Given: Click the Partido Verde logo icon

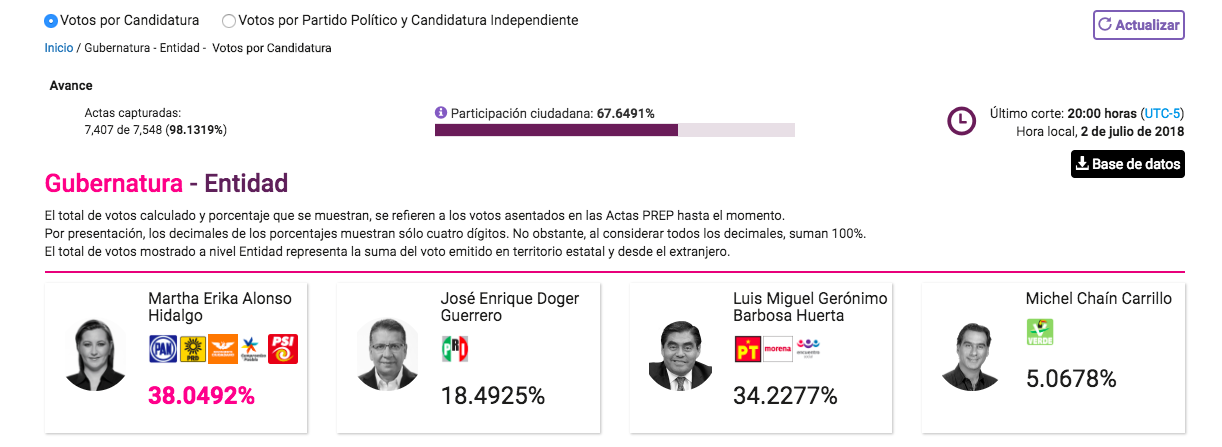Looking at the screenshot, I should [x=1040, y=332].
